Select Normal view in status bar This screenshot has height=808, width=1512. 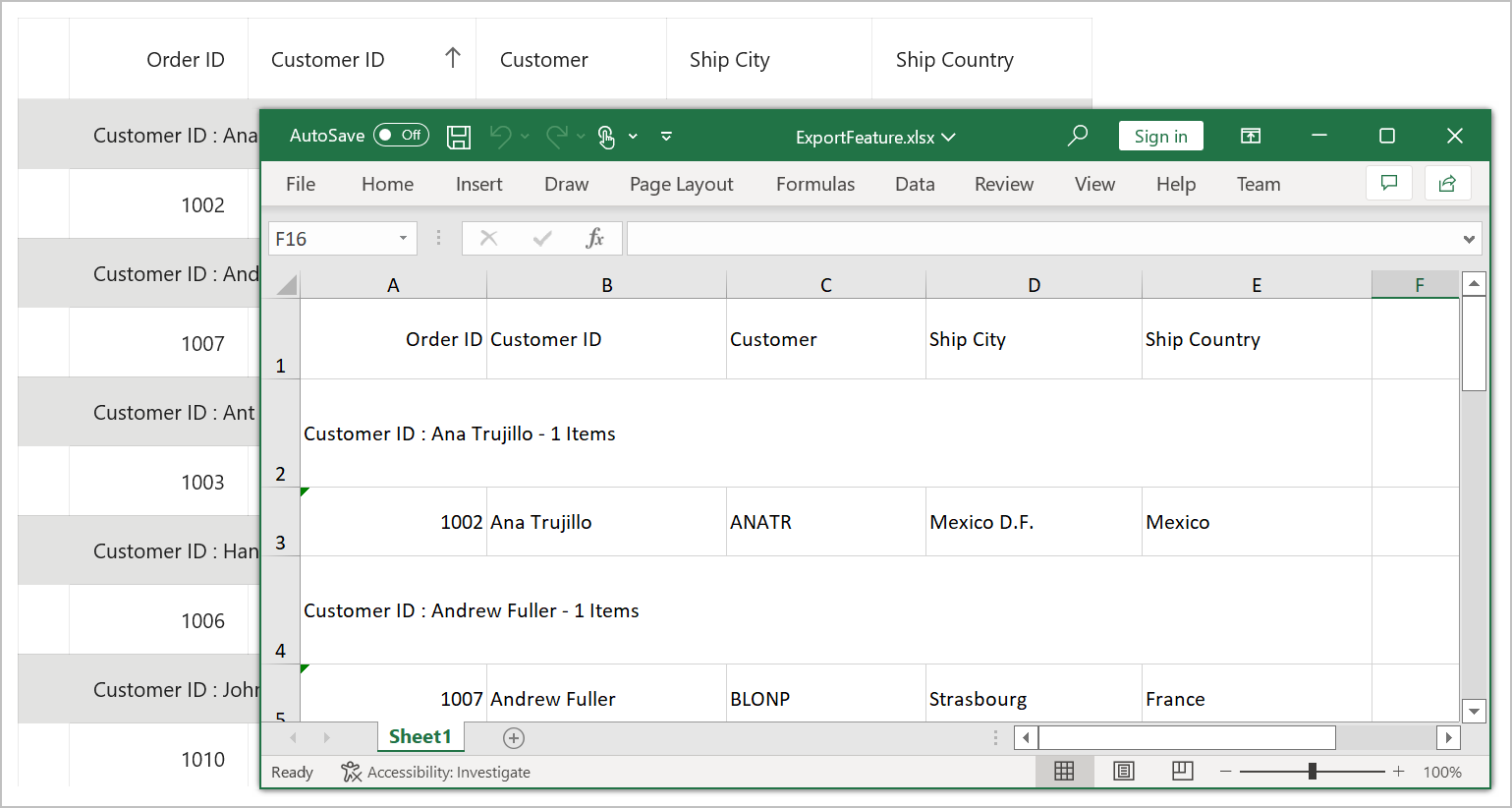coord(1064,772)
